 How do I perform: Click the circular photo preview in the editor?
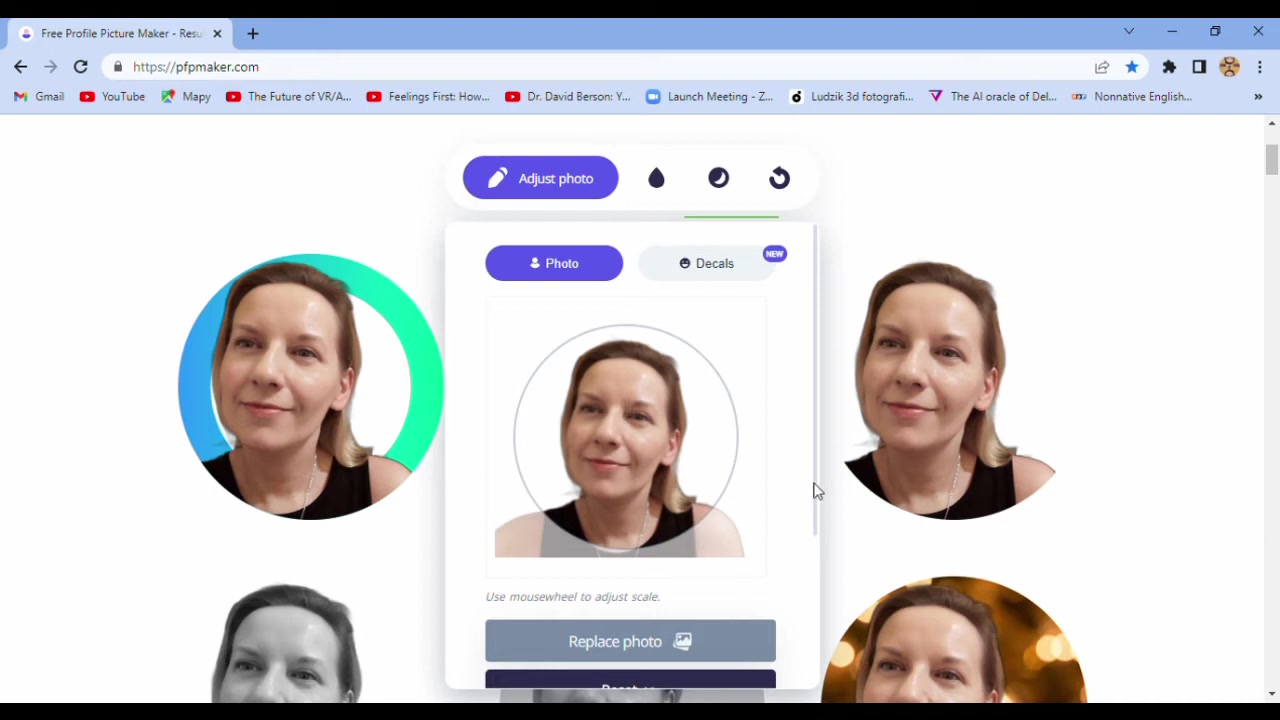pos(626,438)
